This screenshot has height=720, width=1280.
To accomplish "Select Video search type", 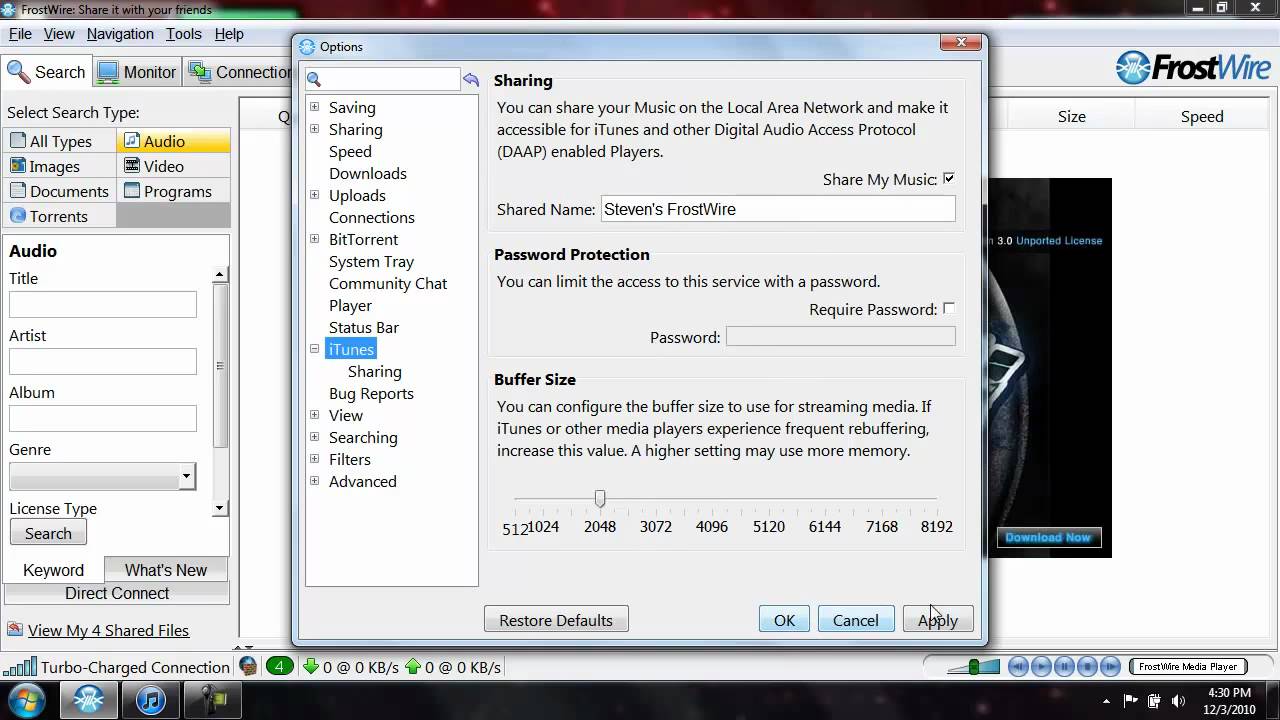I will tap(174, 166).
